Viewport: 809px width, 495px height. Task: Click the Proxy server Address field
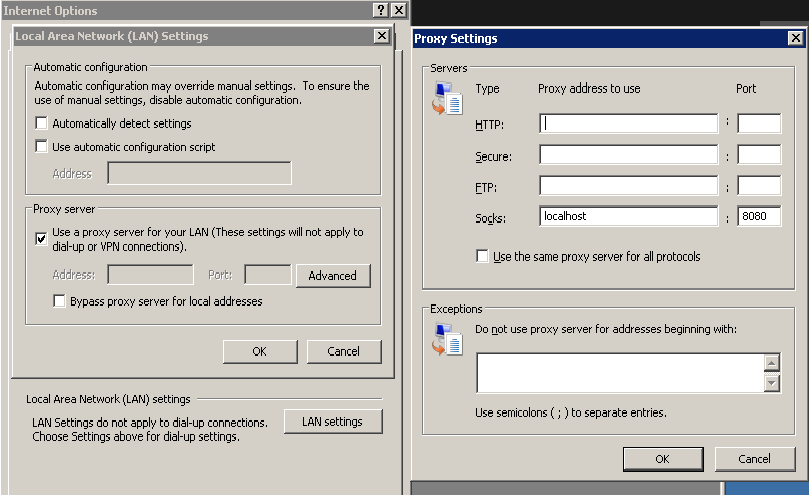tap(151, 275)
